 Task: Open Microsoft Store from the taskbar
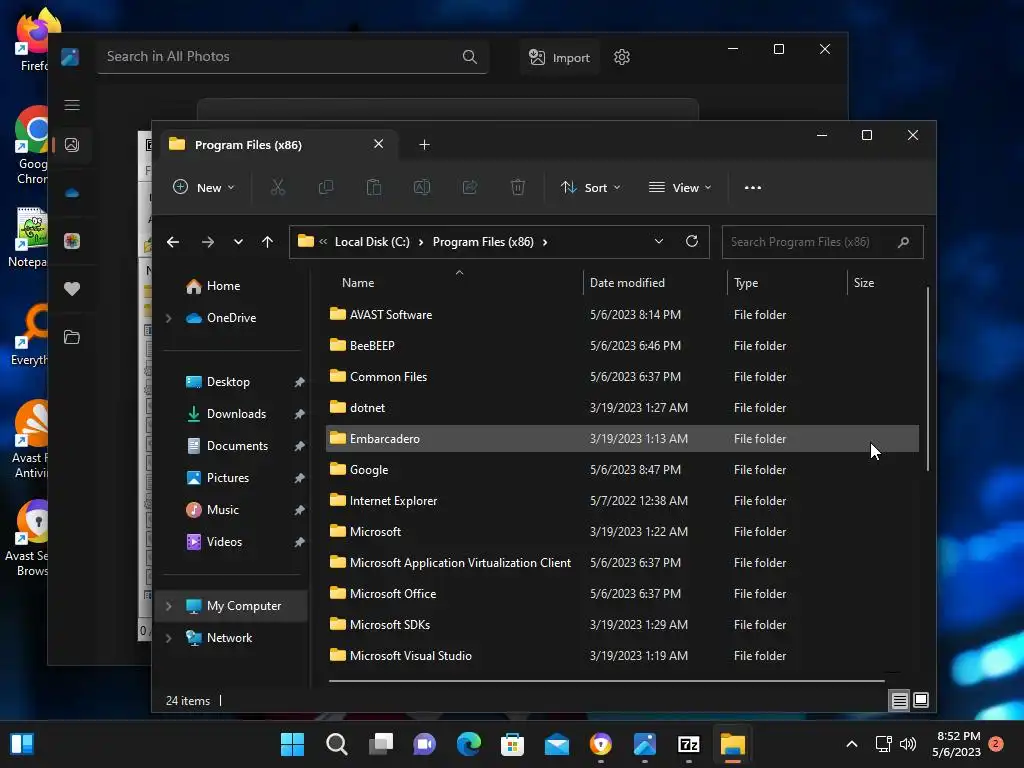tap(512, 744)
